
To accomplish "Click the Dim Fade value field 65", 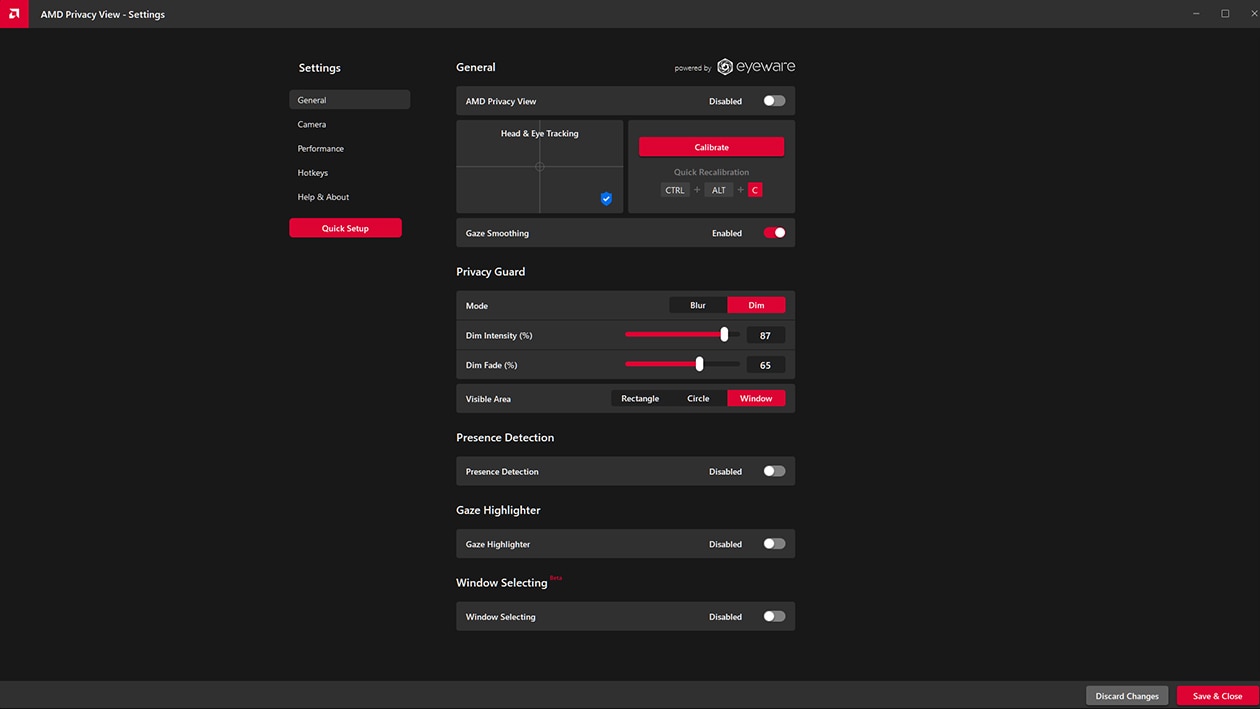I will [765, 365].
